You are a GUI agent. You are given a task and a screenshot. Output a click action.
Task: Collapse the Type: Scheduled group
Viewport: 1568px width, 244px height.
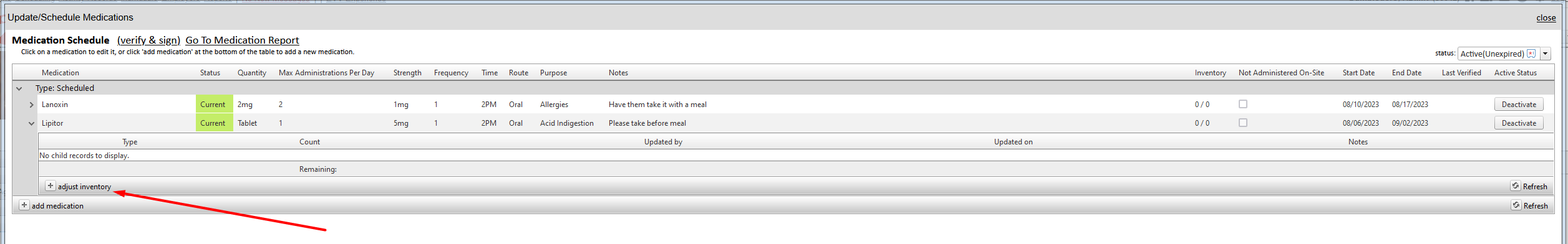click(19, 88)
